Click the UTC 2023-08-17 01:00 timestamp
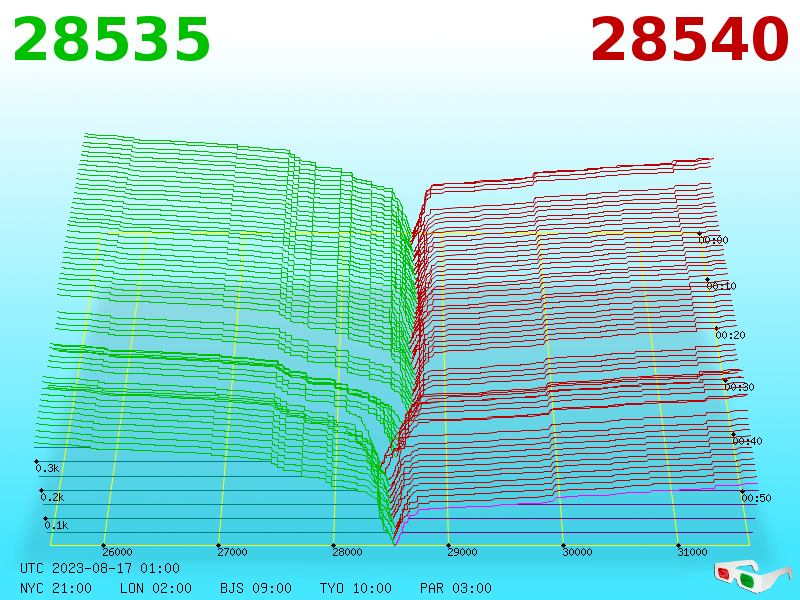The width and height of the screenshot is (800, 600). pyautogui.click(x=100, y=568)
